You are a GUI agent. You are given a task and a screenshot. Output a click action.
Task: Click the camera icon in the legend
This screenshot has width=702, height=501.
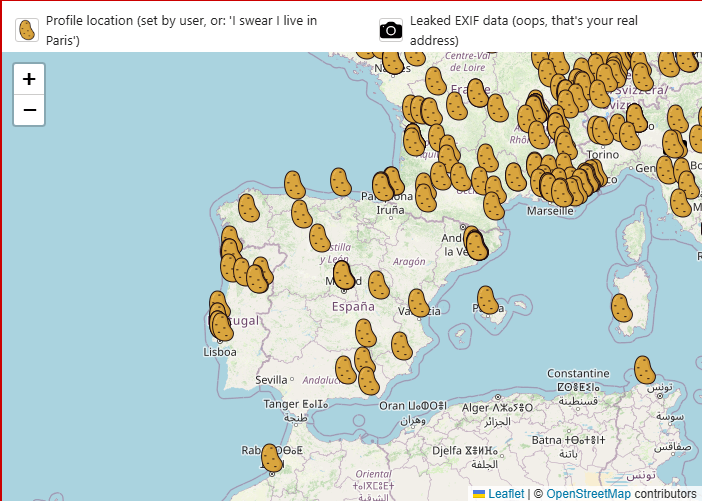[392, 30]
